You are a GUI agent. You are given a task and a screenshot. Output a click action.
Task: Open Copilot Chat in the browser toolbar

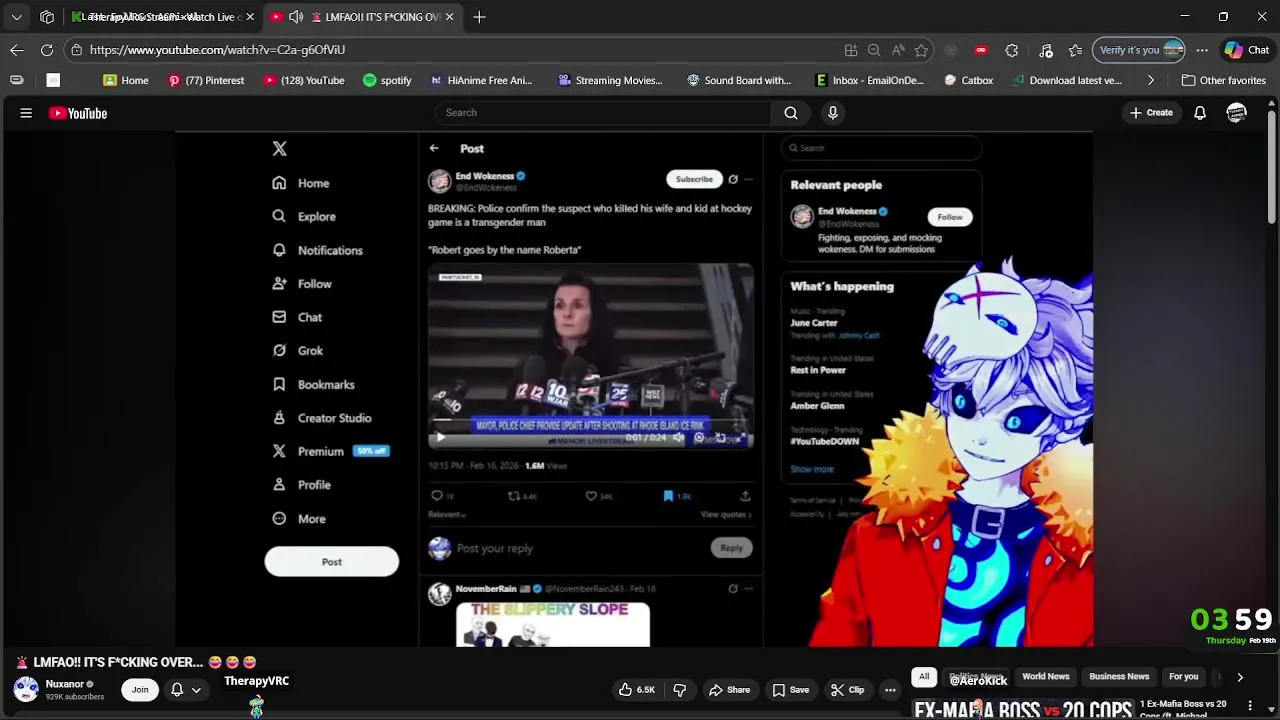(x=1247, y=50)
